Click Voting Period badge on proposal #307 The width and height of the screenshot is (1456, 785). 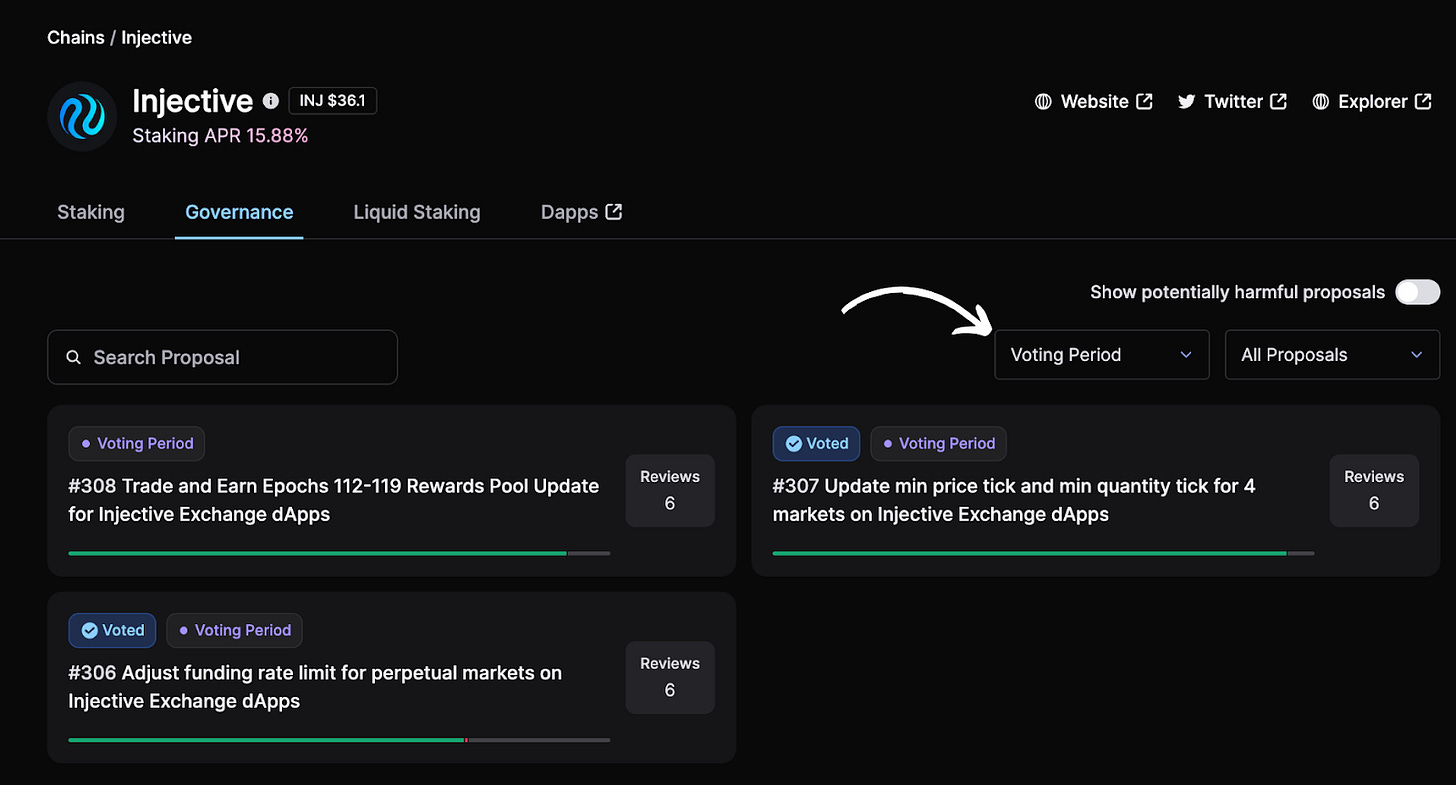[x=939, y=443]
